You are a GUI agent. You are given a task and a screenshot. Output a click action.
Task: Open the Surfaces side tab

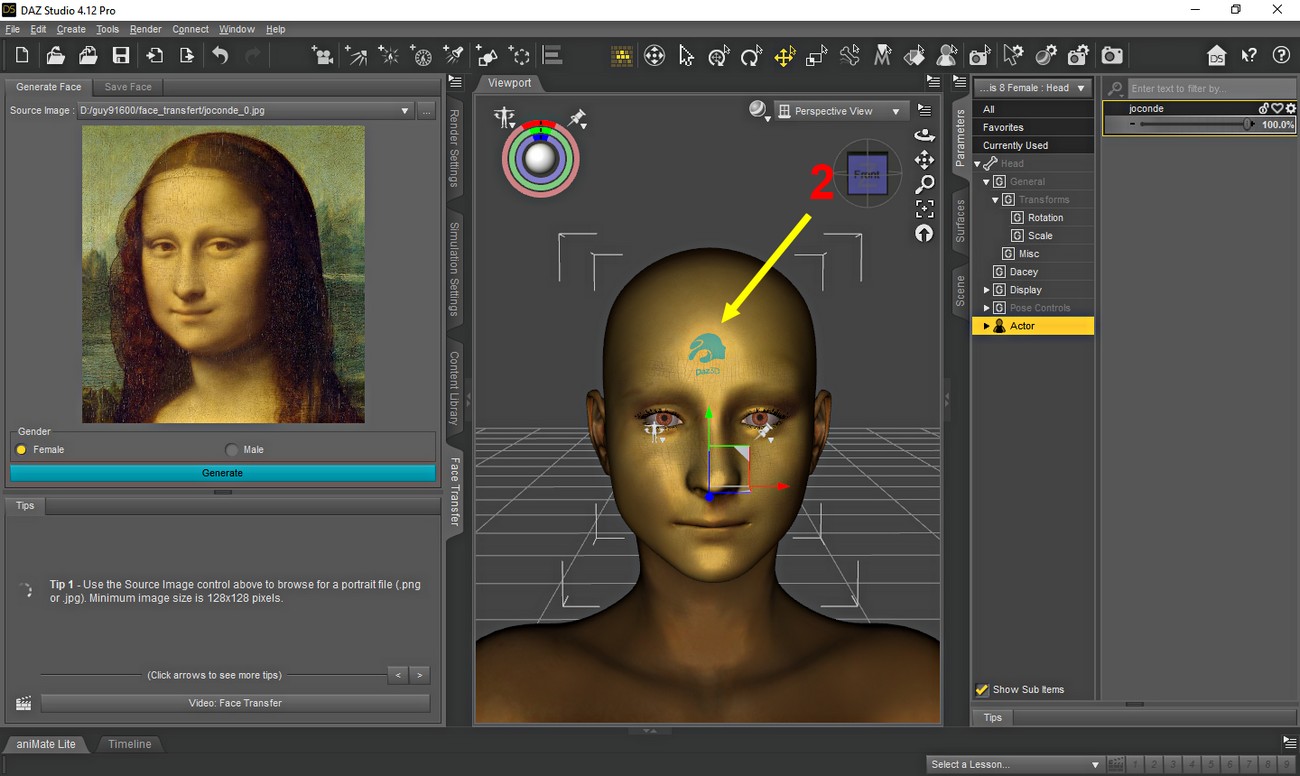point(961,220)
